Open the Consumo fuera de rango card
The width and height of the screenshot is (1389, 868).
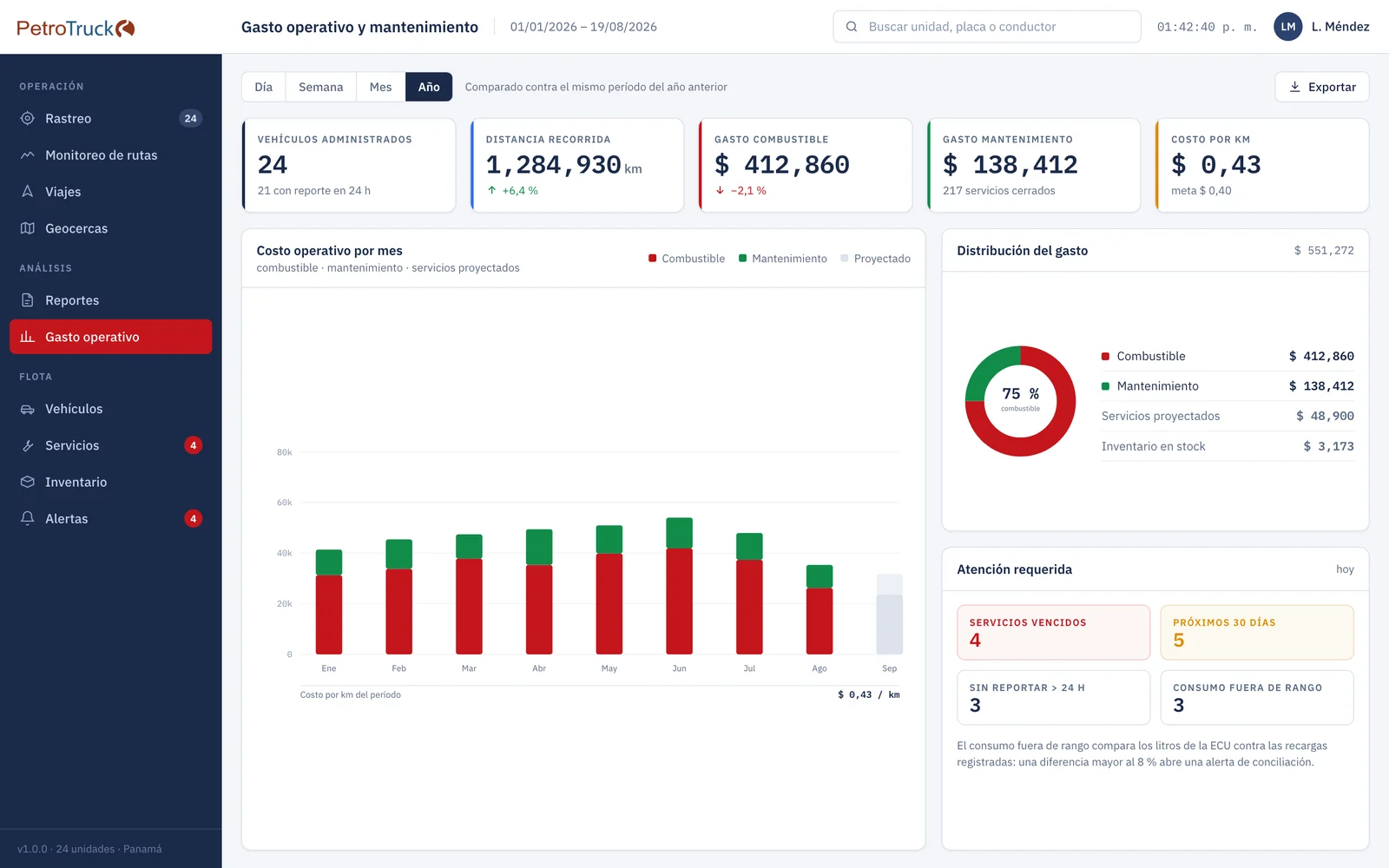click(x=1257, y=697)
